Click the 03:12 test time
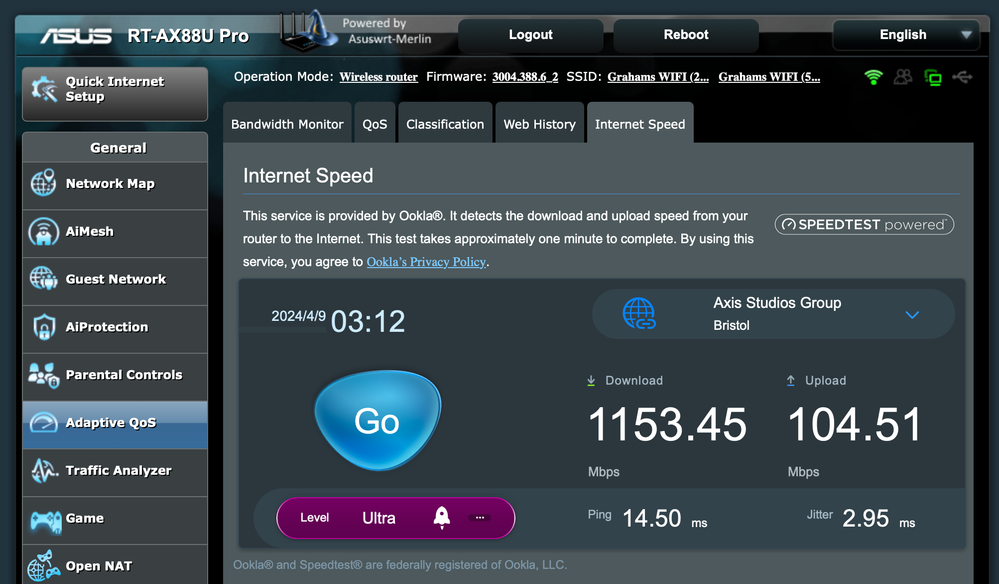 coord(368,322)
